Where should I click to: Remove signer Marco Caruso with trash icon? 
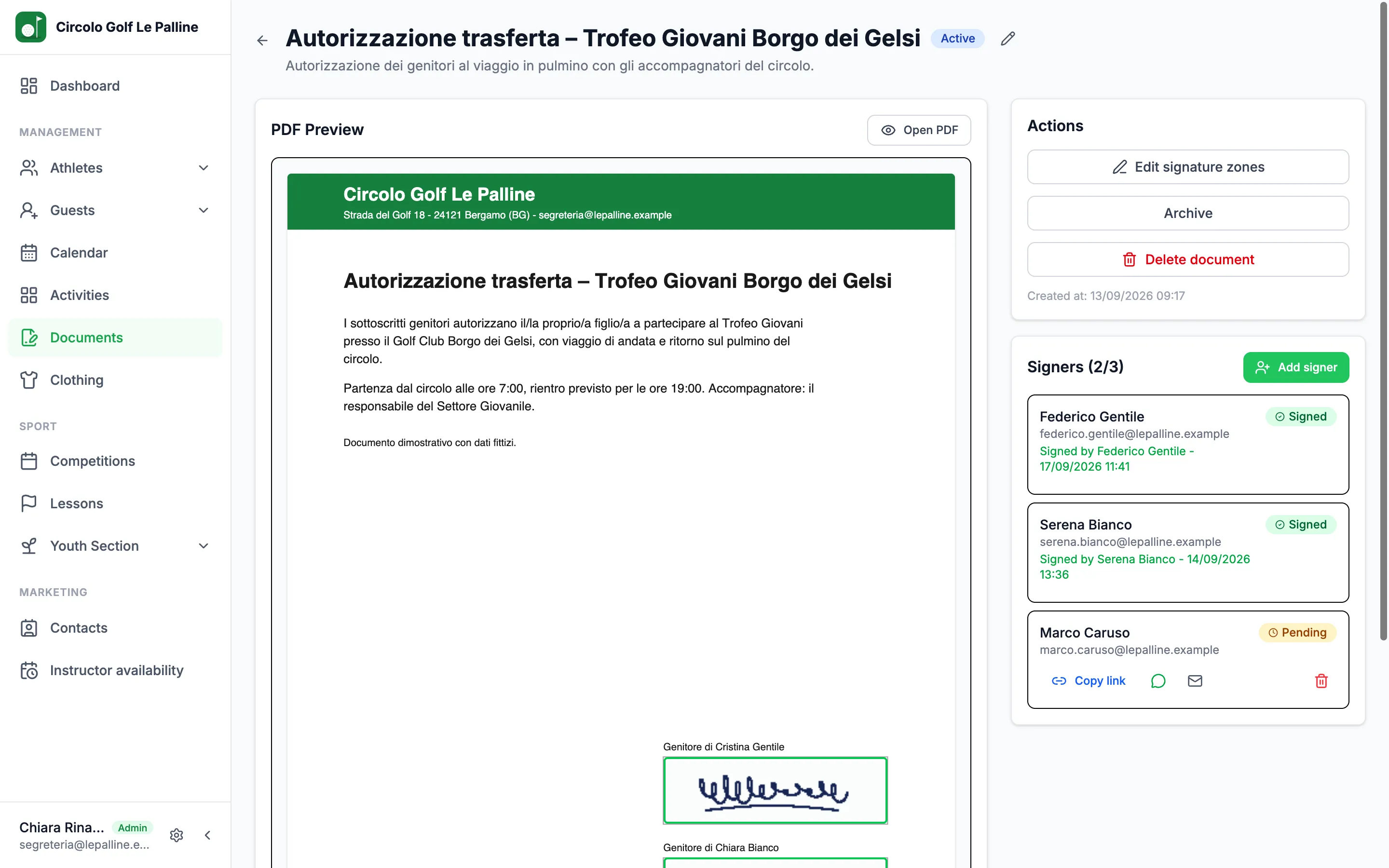[x=1321, y=681]
